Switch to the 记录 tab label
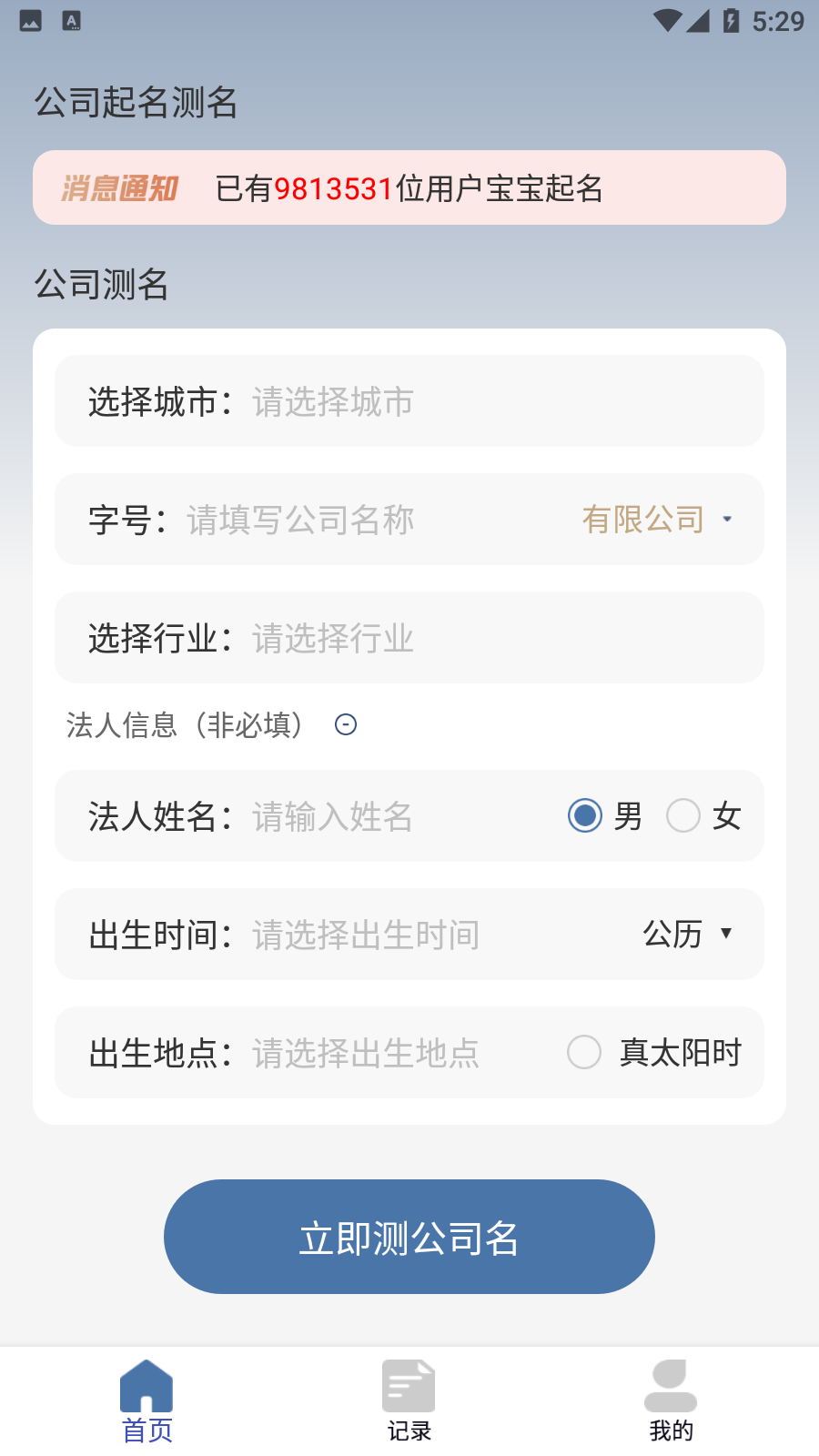The image size is (819, 1456). (x=409, y=1431)
